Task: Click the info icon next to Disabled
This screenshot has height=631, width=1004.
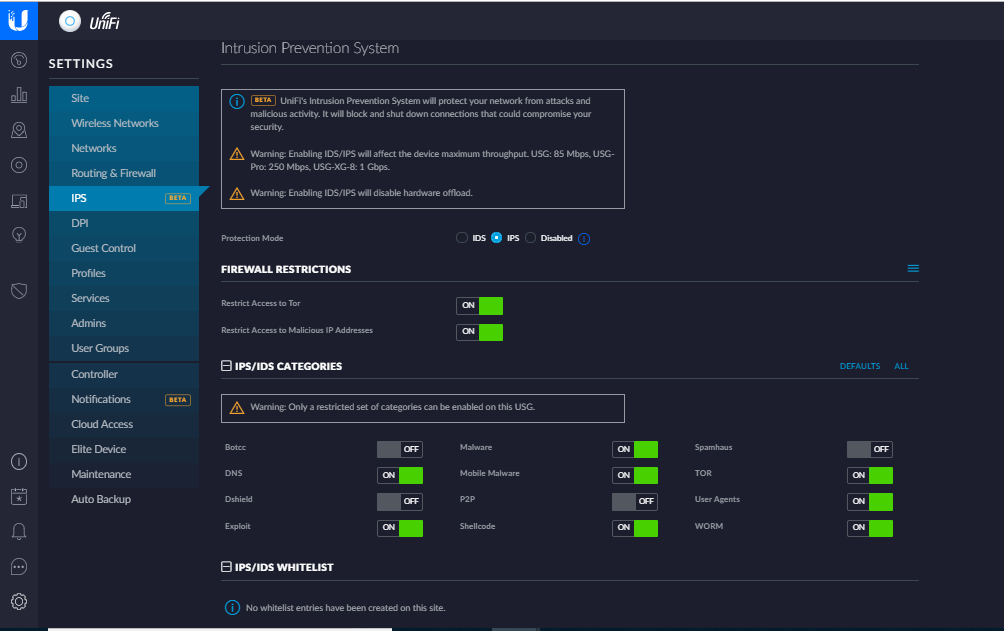Action: point(584,239)
